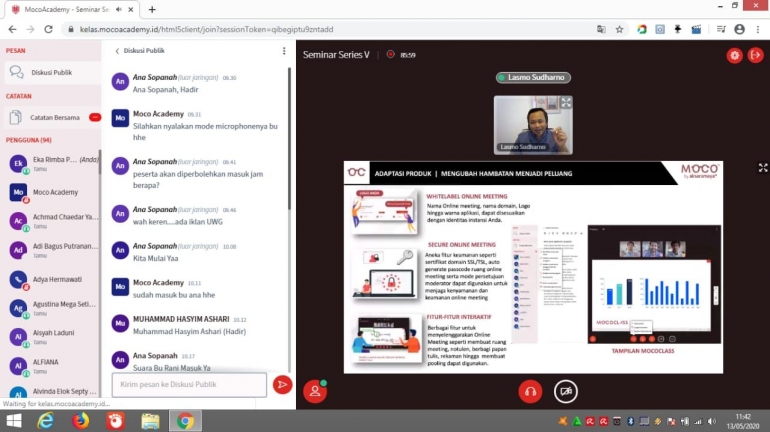Click the browser back arrow
This screenshot has height=432, width=770.
12,29
